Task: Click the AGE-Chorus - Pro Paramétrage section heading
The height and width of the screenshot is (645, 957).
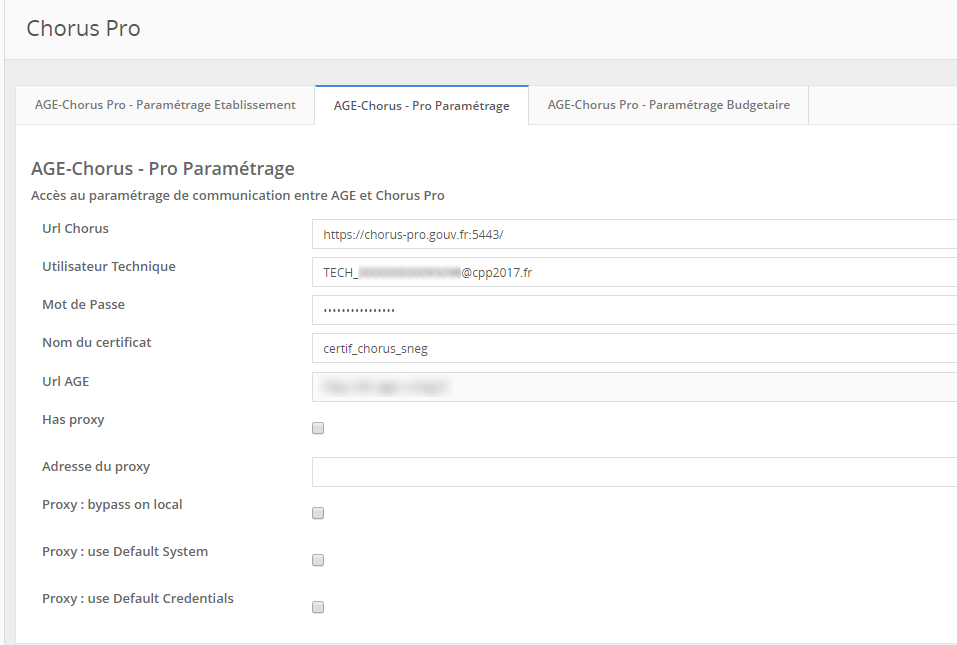Action: pos(162,168)
